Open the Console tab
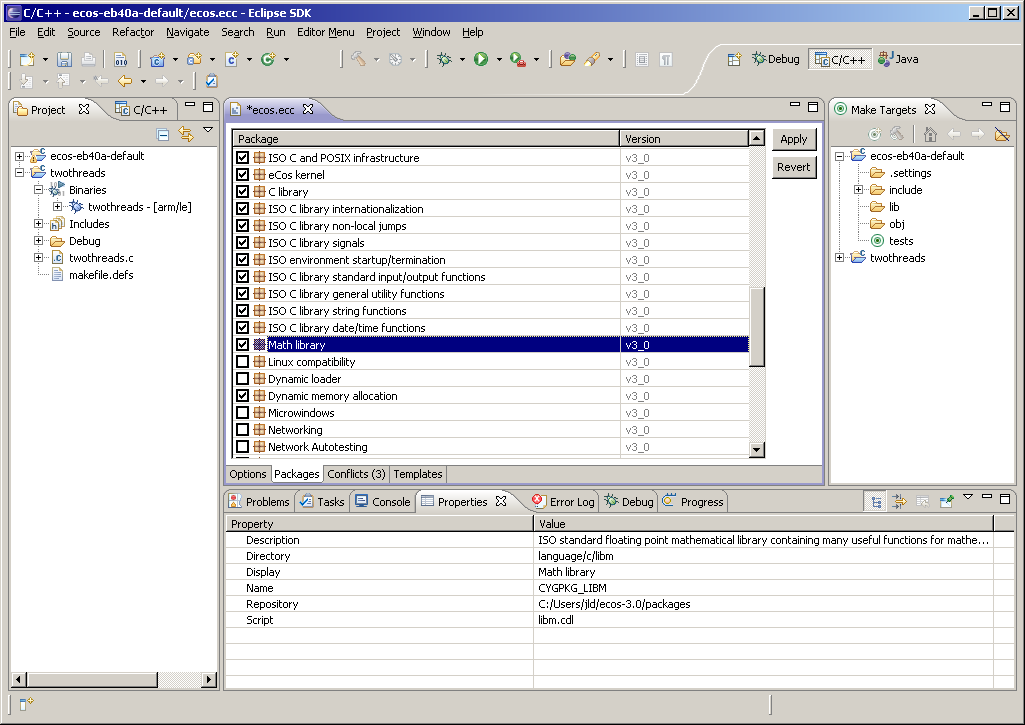 tap(383, 502)
